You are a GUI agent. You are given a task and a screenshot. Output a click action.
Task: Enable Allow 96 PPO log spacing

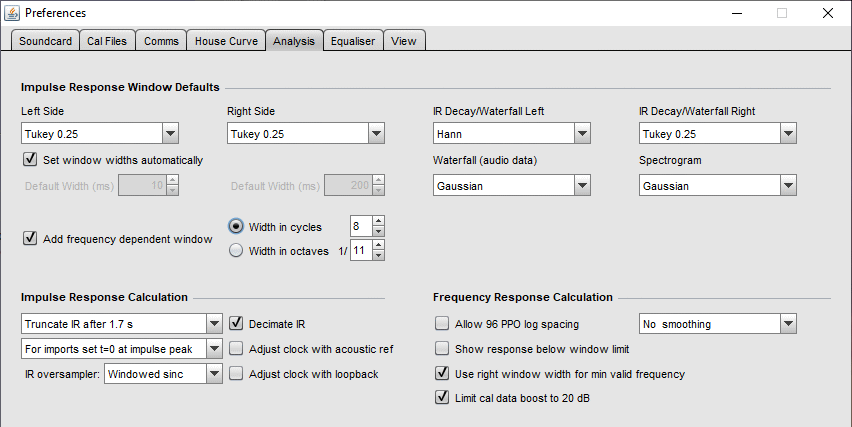(x=442, y=324)
